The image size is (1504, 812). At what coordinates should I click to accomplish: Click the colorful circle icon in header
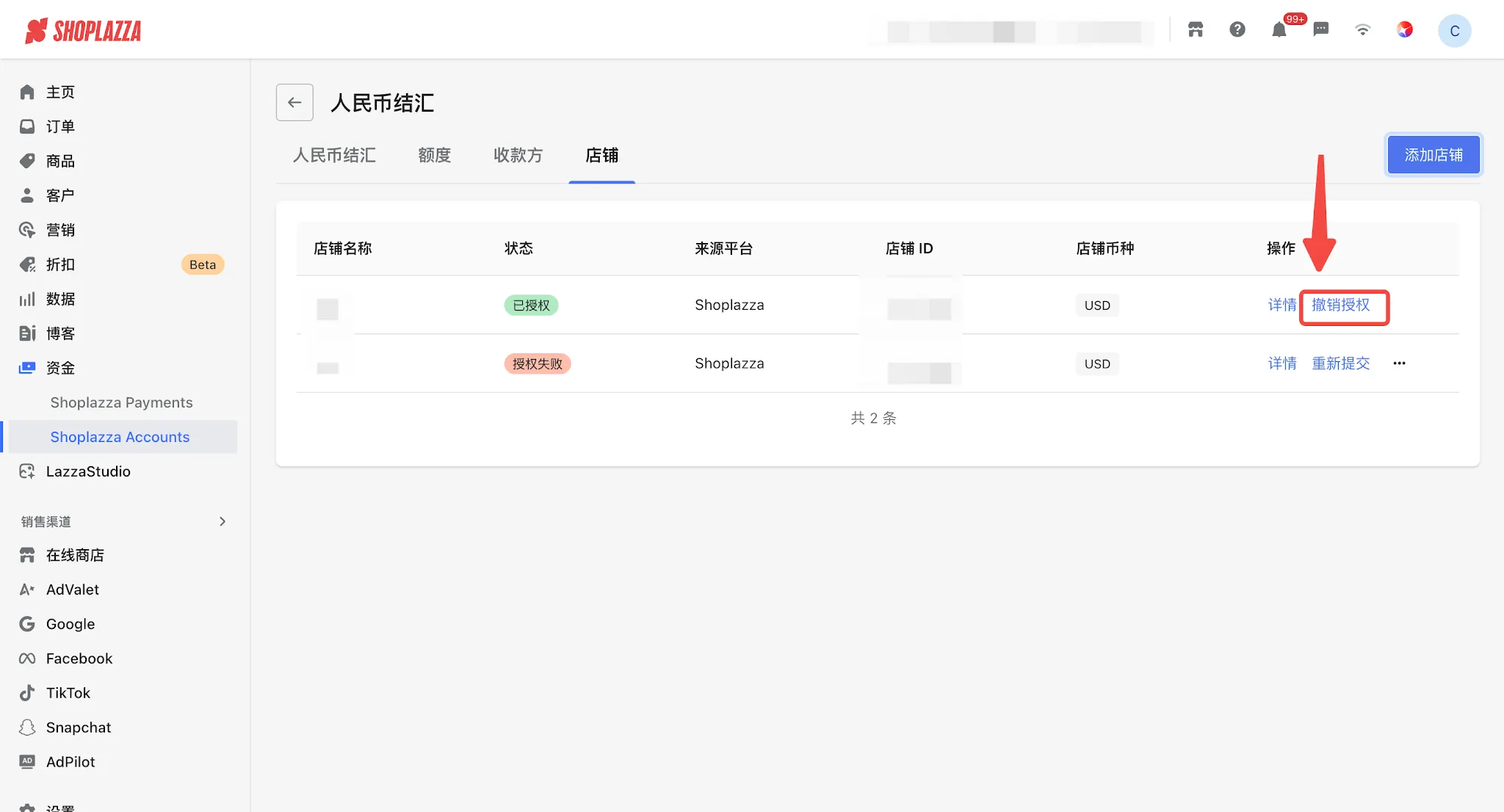click(x=1405, y=29)
